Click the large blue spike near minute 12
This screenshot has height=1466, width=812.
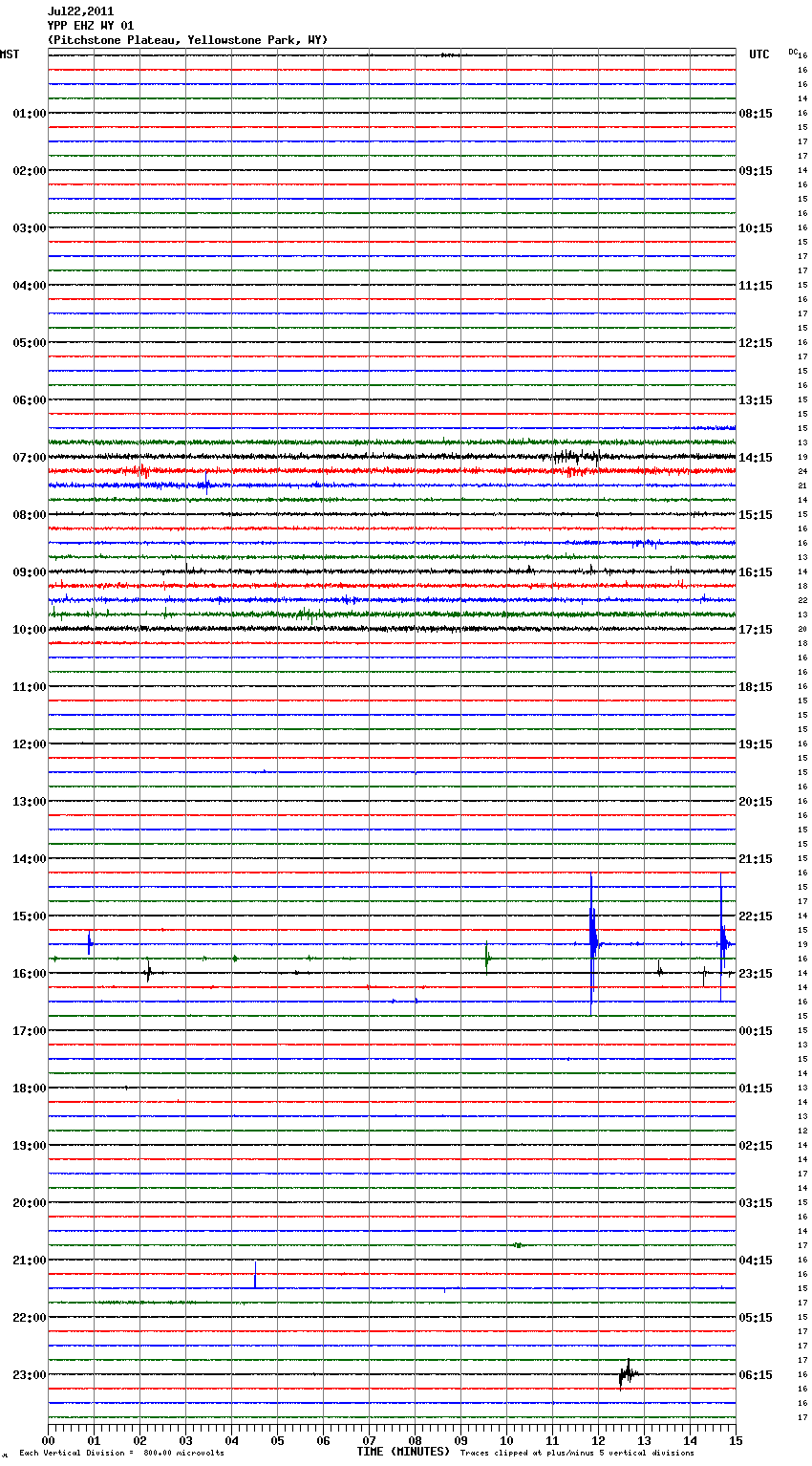pos(592,943)
